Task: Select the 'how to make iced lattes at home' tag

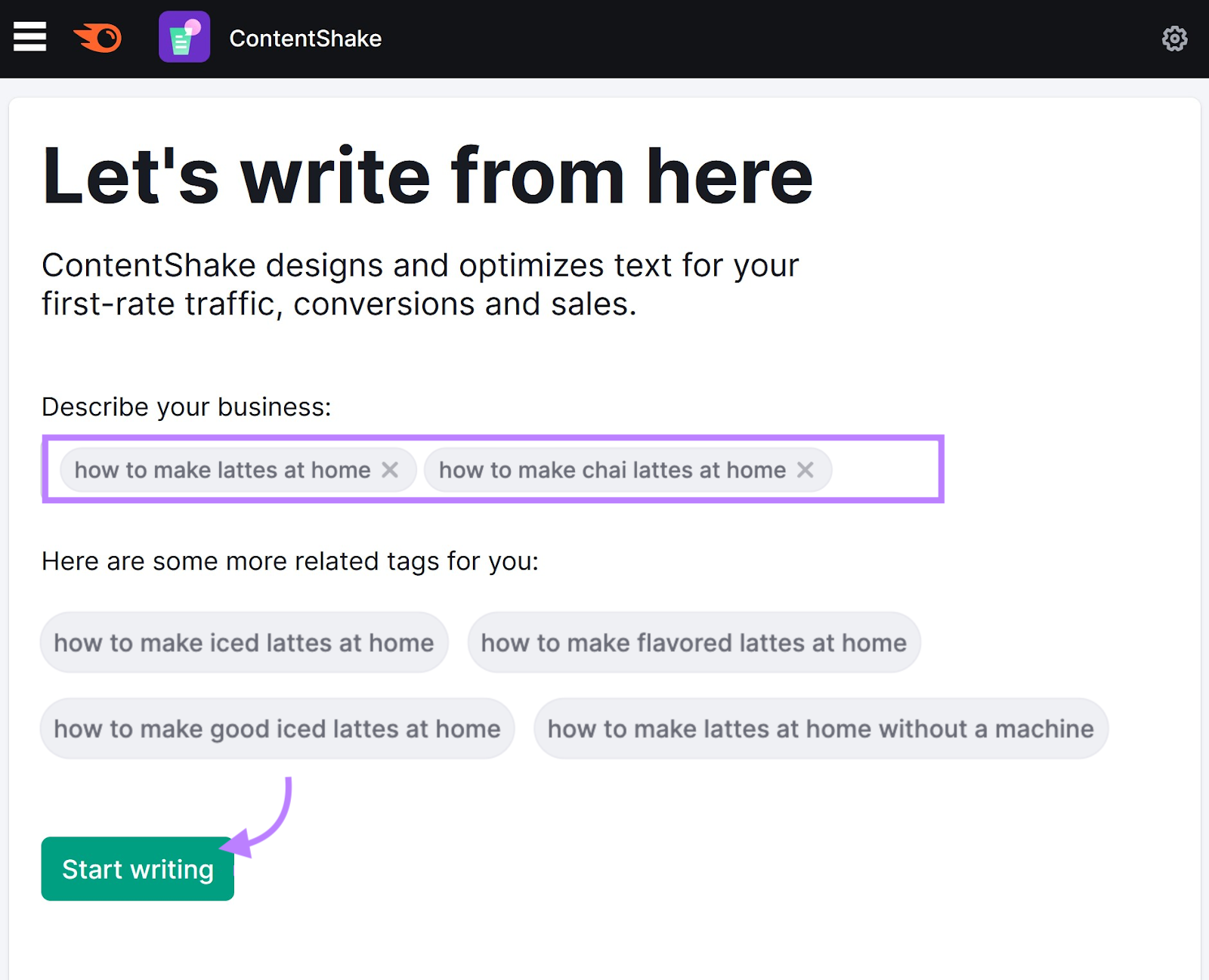Action: 243,642
